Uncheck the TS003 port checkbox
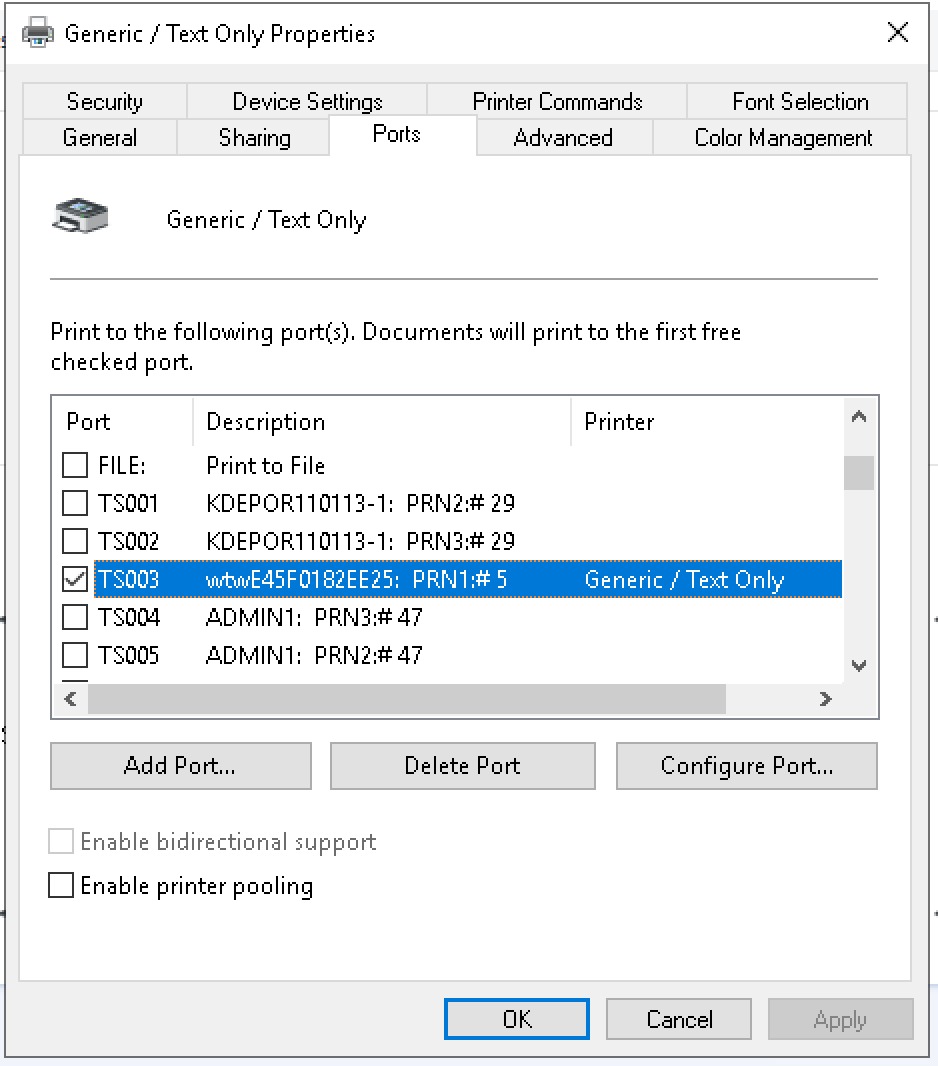This screenshot has width=938, height=1066. click(x=75, y=580)
